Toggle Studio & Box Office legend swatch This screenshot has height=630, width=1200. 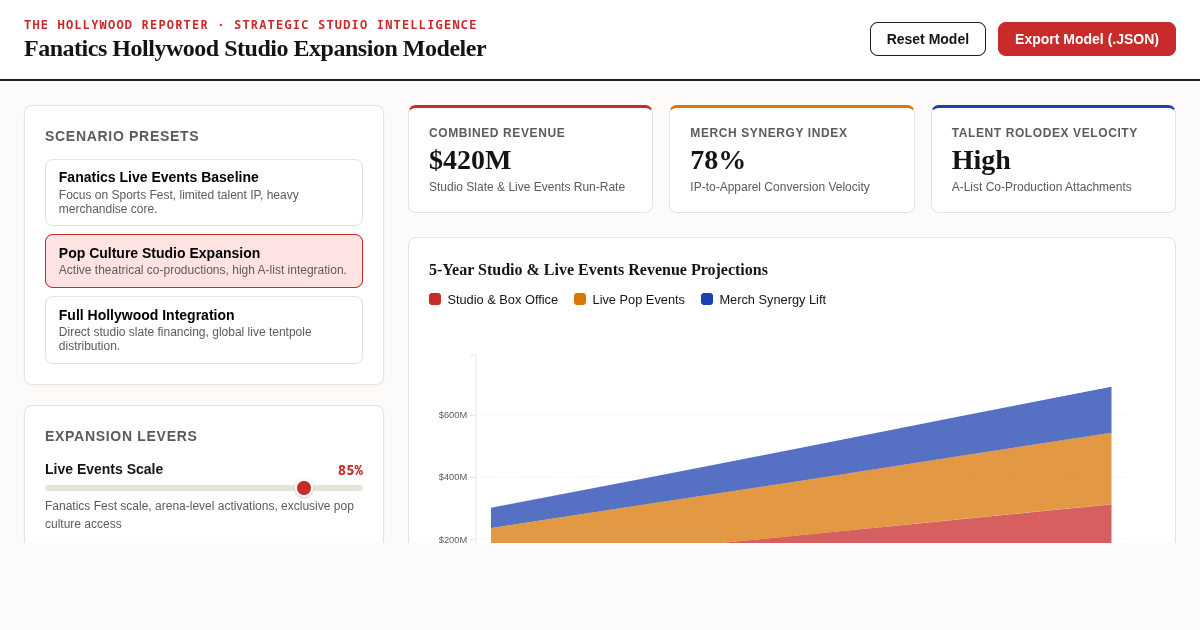[x=435, y=299]
